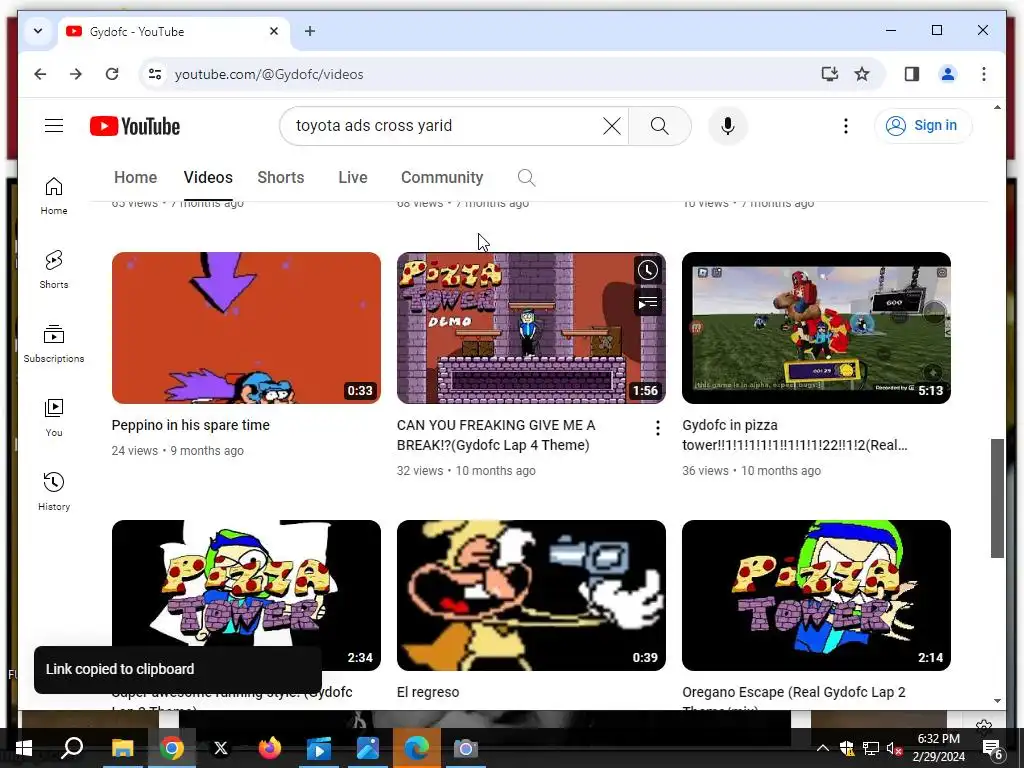Open Shorts in the left sidebar
This screenshot has width=1024, height=768.
click(54, 270)
